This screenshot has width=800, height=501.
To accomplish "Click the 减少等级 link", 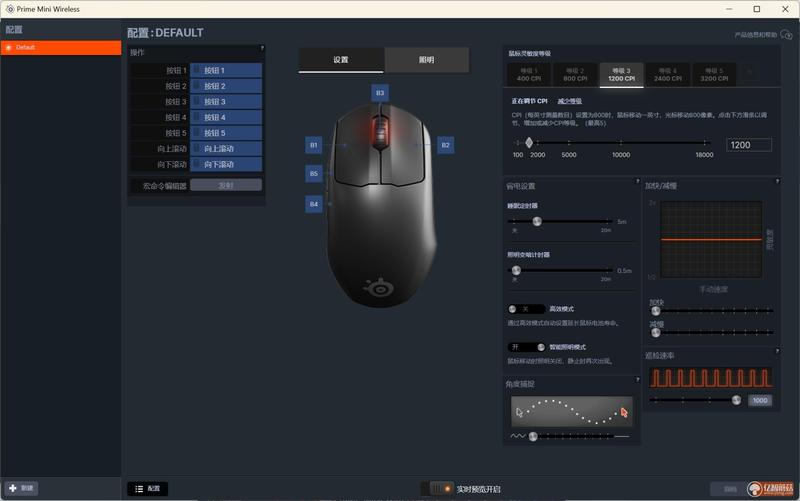I will click(x=569, y=101).
